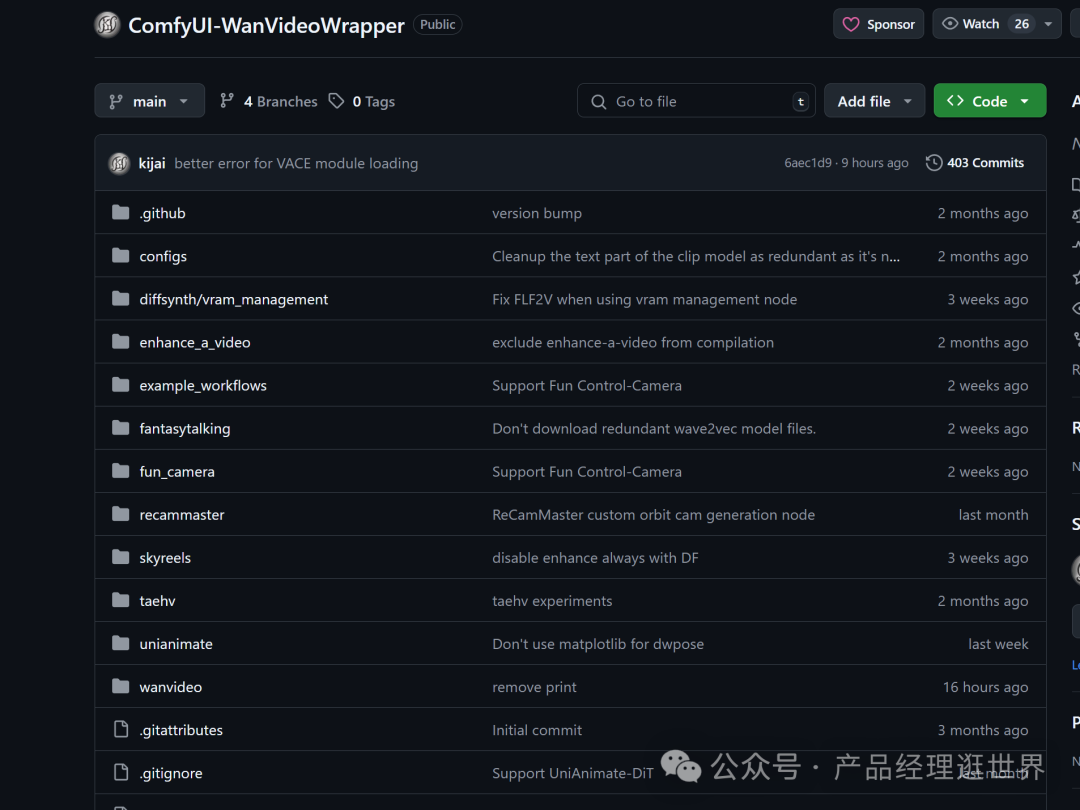
Task: Open the green Code dropdown button
Action: click(990, 101)
